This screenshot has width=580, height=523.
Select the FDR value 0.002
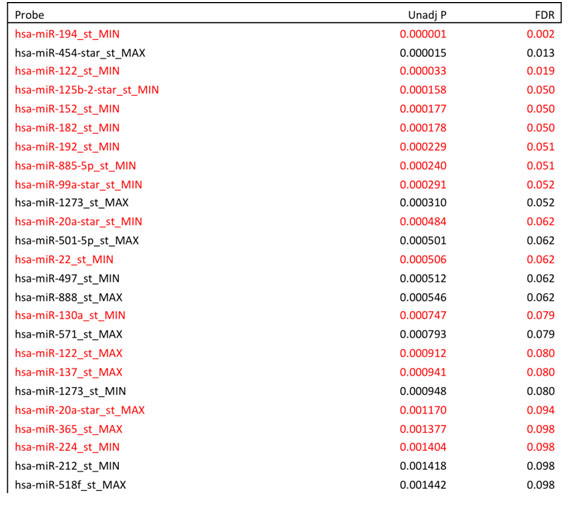540,34
